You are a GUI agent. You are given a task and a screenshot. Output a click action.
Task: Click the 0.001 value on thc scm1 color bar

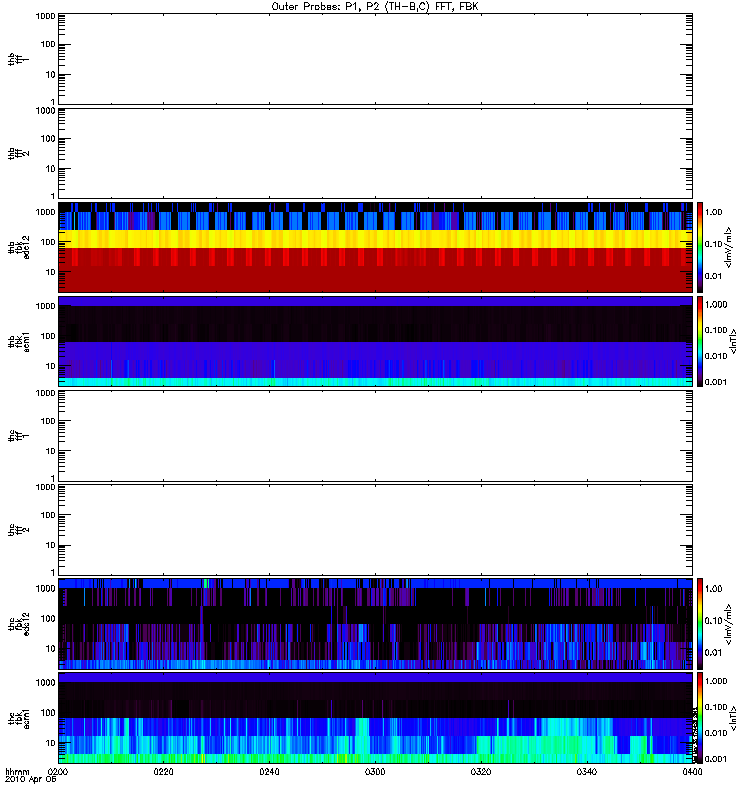716,759
